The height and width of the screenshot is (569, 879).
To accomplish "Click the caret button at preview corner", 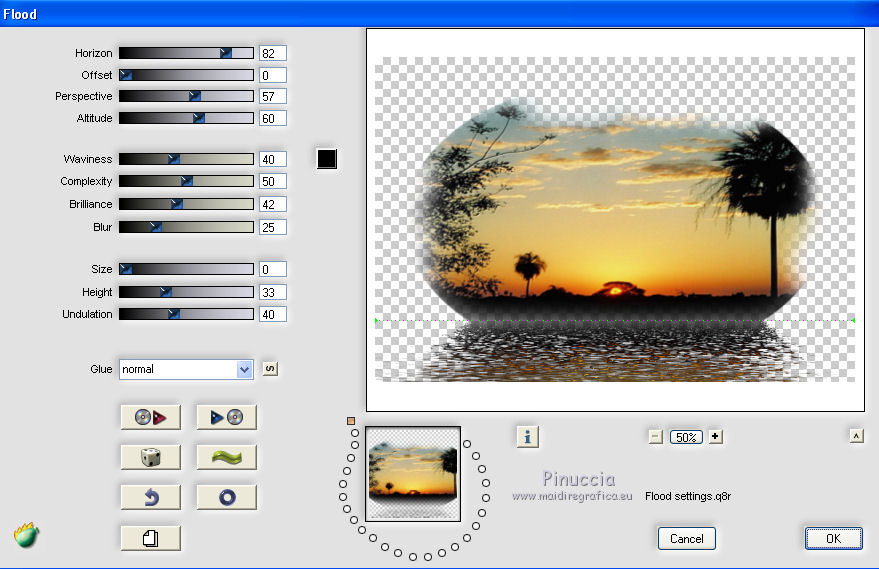I will coord(857,436).
